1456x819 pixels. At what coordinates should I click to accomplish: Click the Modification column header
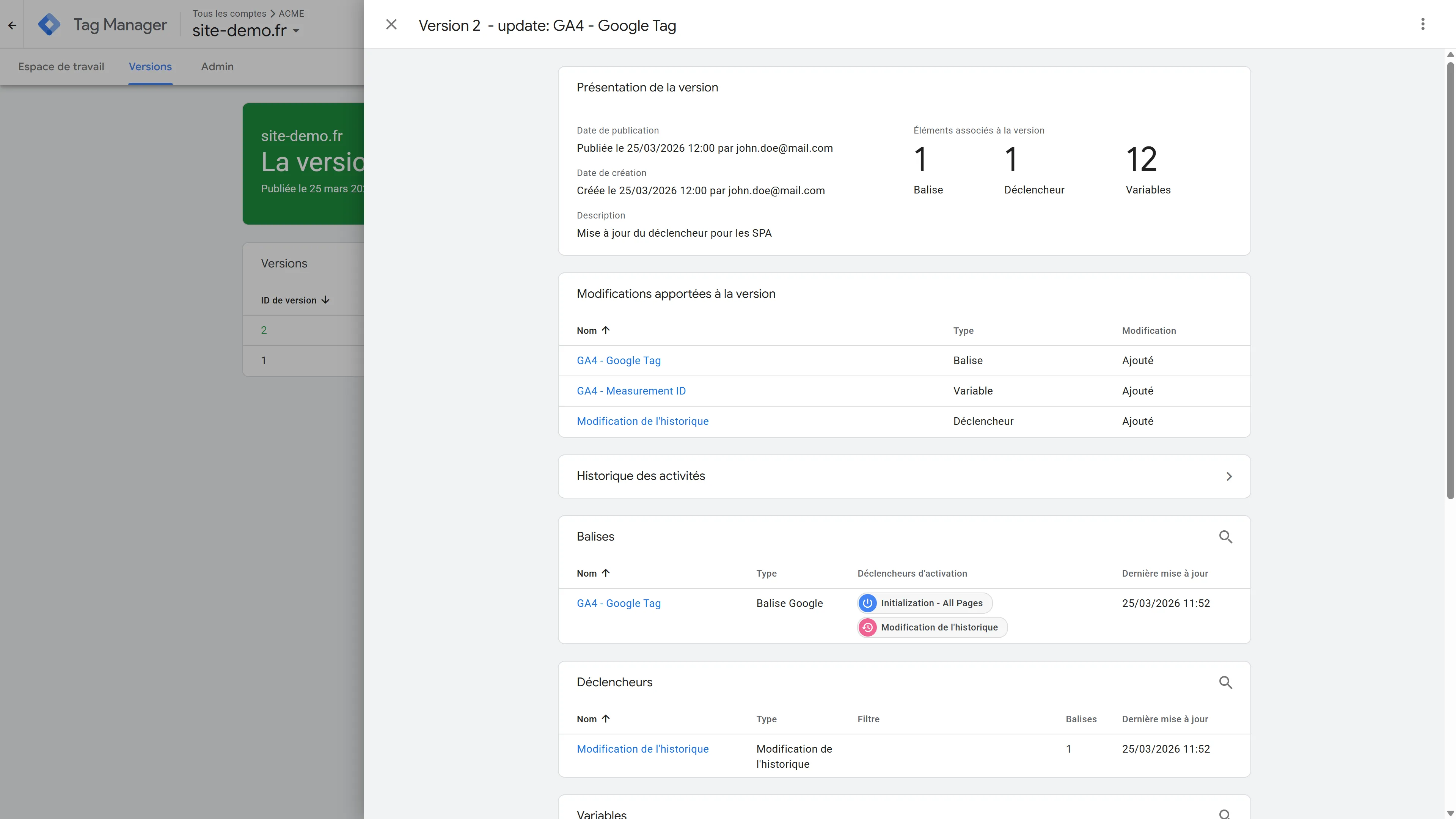pyautogui.click(x=1148, y=331)
